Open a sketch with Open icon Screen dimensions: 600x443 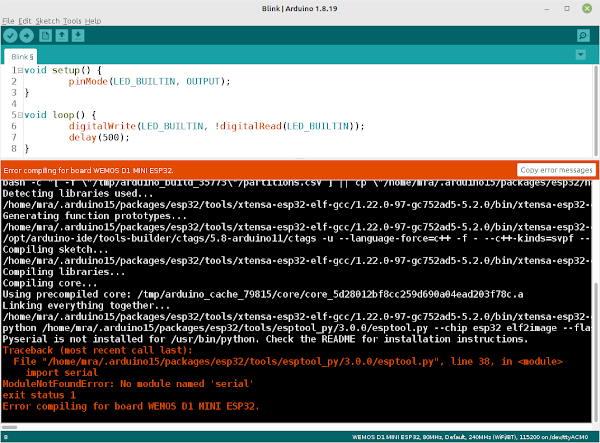coord(62,36)
